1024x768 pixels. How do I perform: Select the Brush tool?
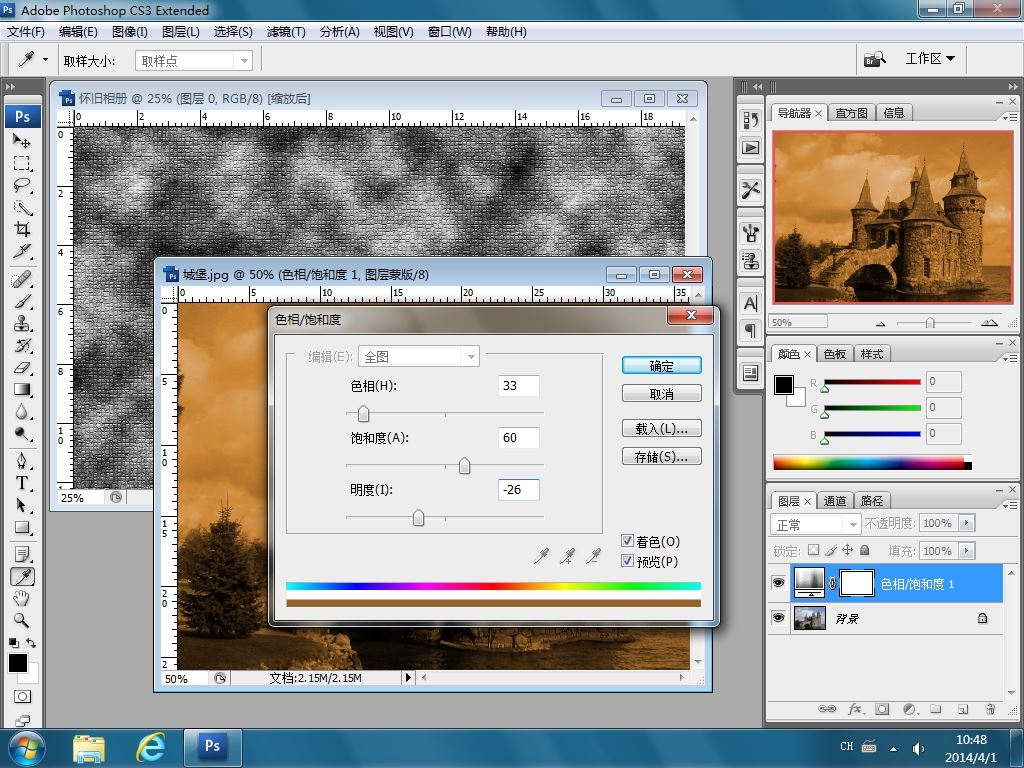click(22, 302)
